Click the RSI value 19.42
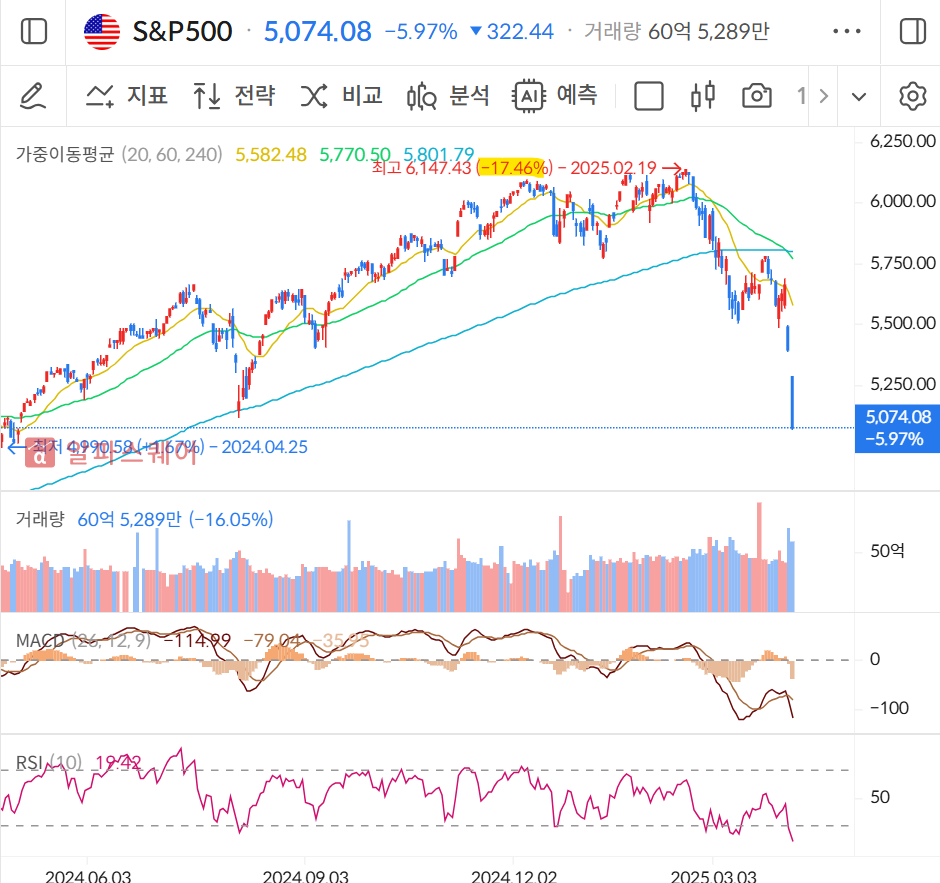The width and height of the screenshot is (940, 883). click(119, 763)
